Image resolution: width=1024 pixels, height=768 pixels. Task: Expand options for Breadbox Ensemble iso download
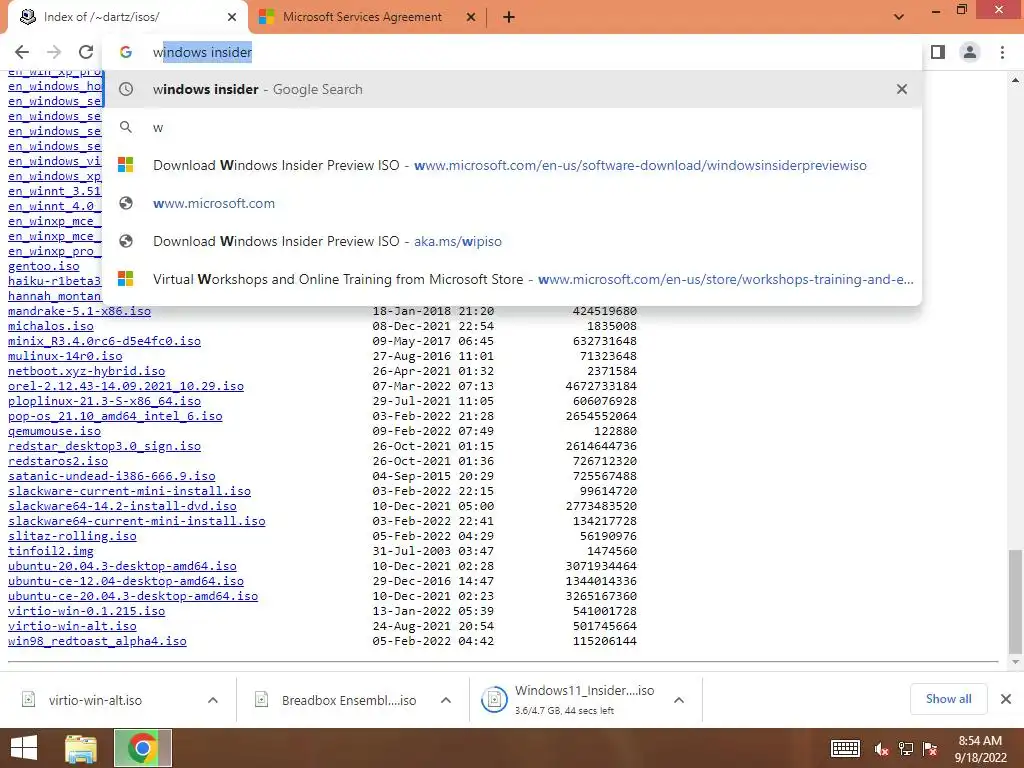(x=446, y=700)
